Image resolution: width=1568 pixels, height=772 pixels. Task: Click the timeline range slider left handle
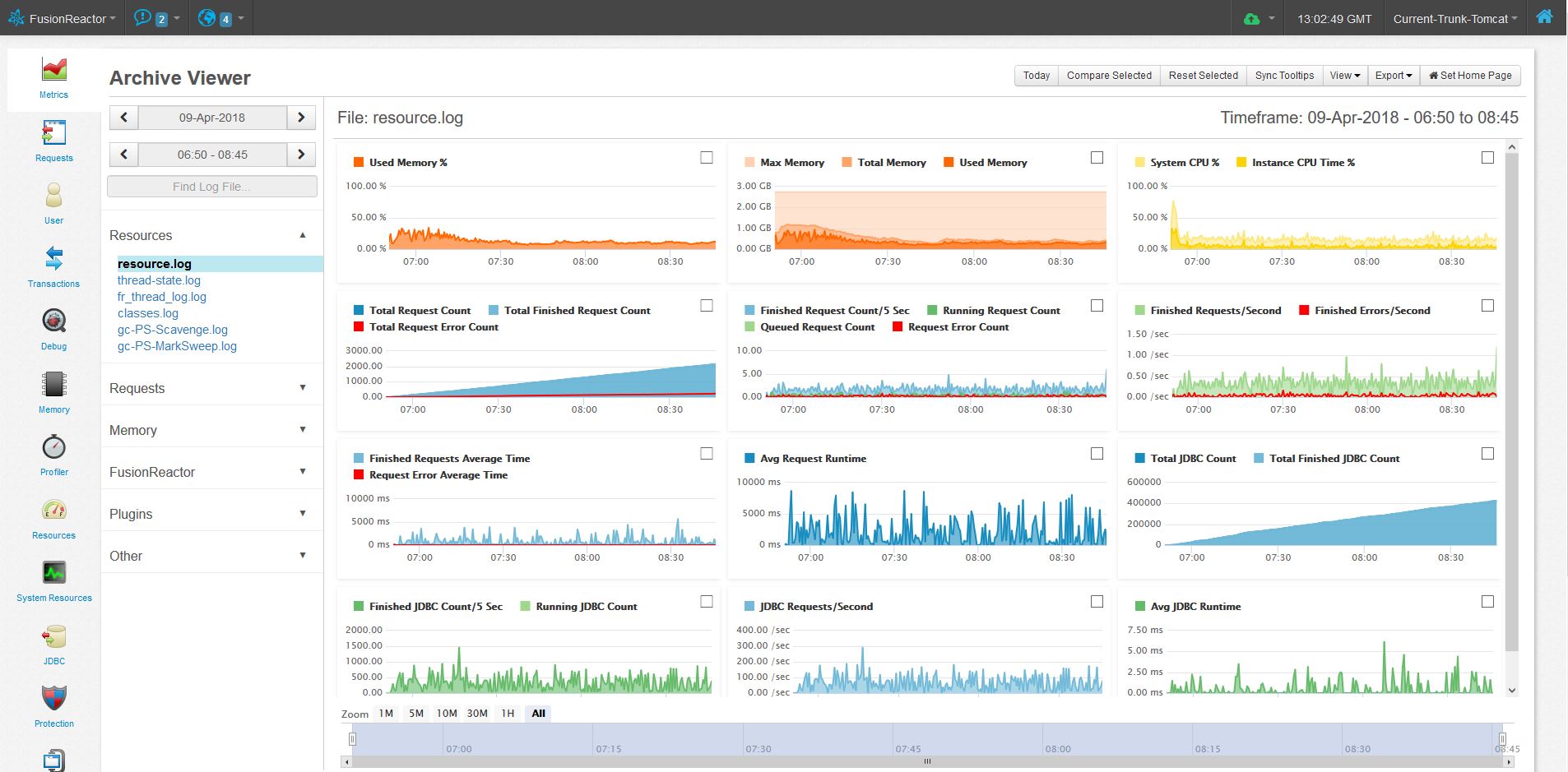[352, 739]
